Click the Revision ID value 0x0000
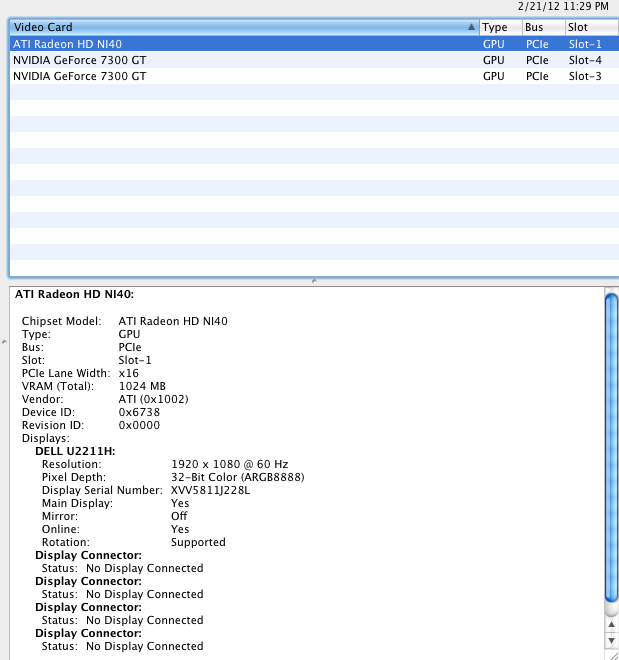 [x=139, y=425]
